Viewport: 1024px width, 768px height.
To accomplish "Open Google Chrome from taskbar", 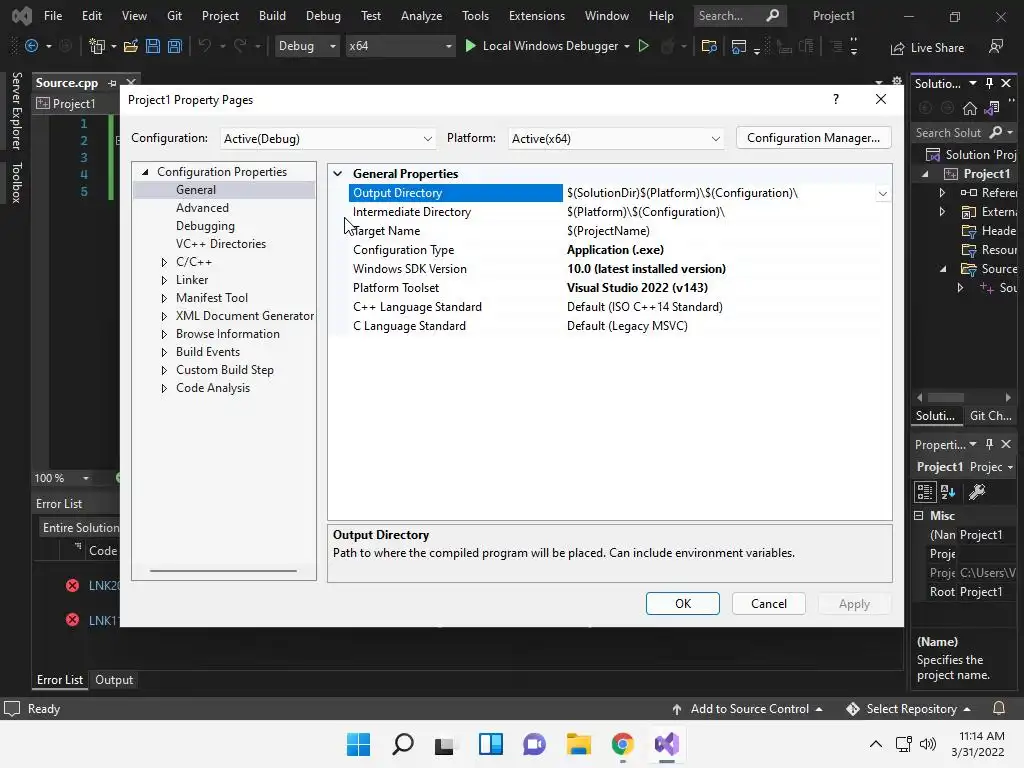I will click(x=622, y=744).
